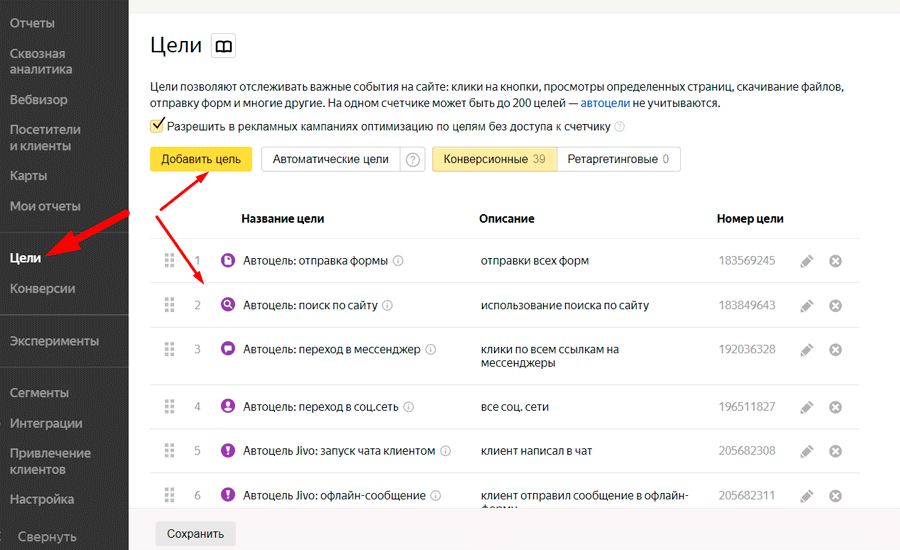This screenshot has height=550, width=900.
Task: Open Мои отчеты in the sidebar
Action: click(x=45, y=207)
